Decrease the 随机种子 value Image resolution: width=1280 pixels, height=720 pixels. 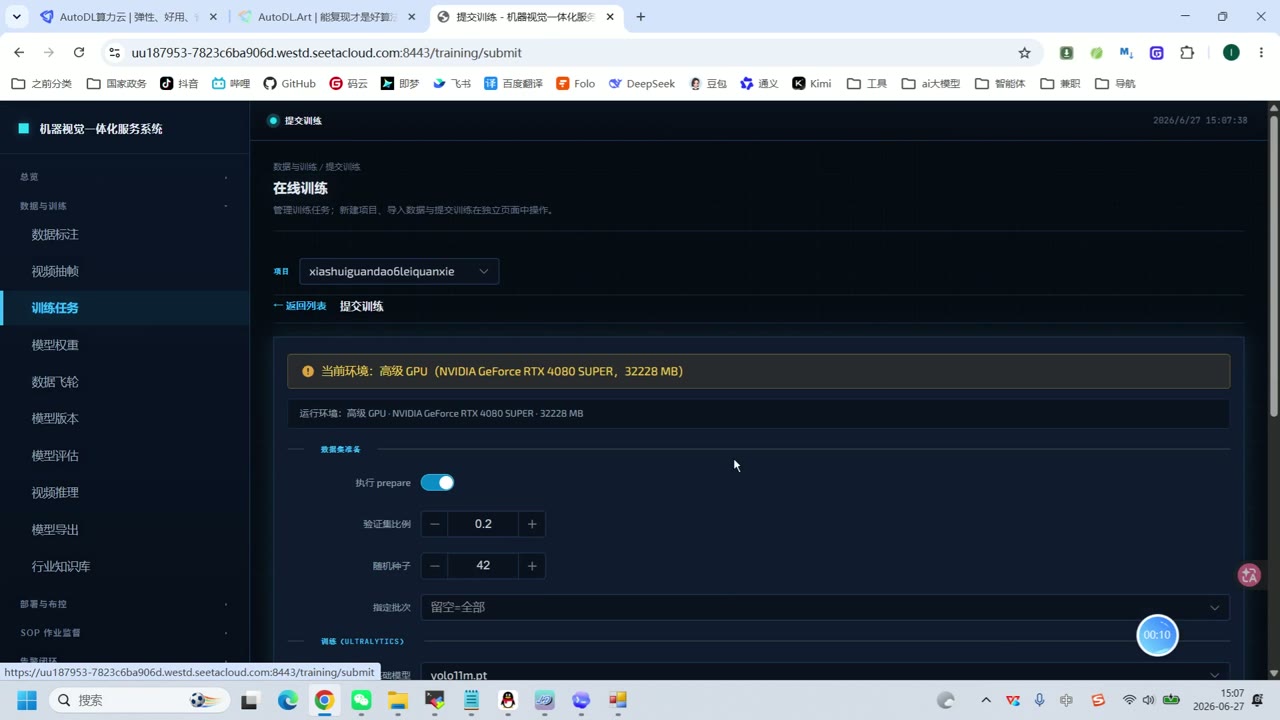(x=435, y=566)
